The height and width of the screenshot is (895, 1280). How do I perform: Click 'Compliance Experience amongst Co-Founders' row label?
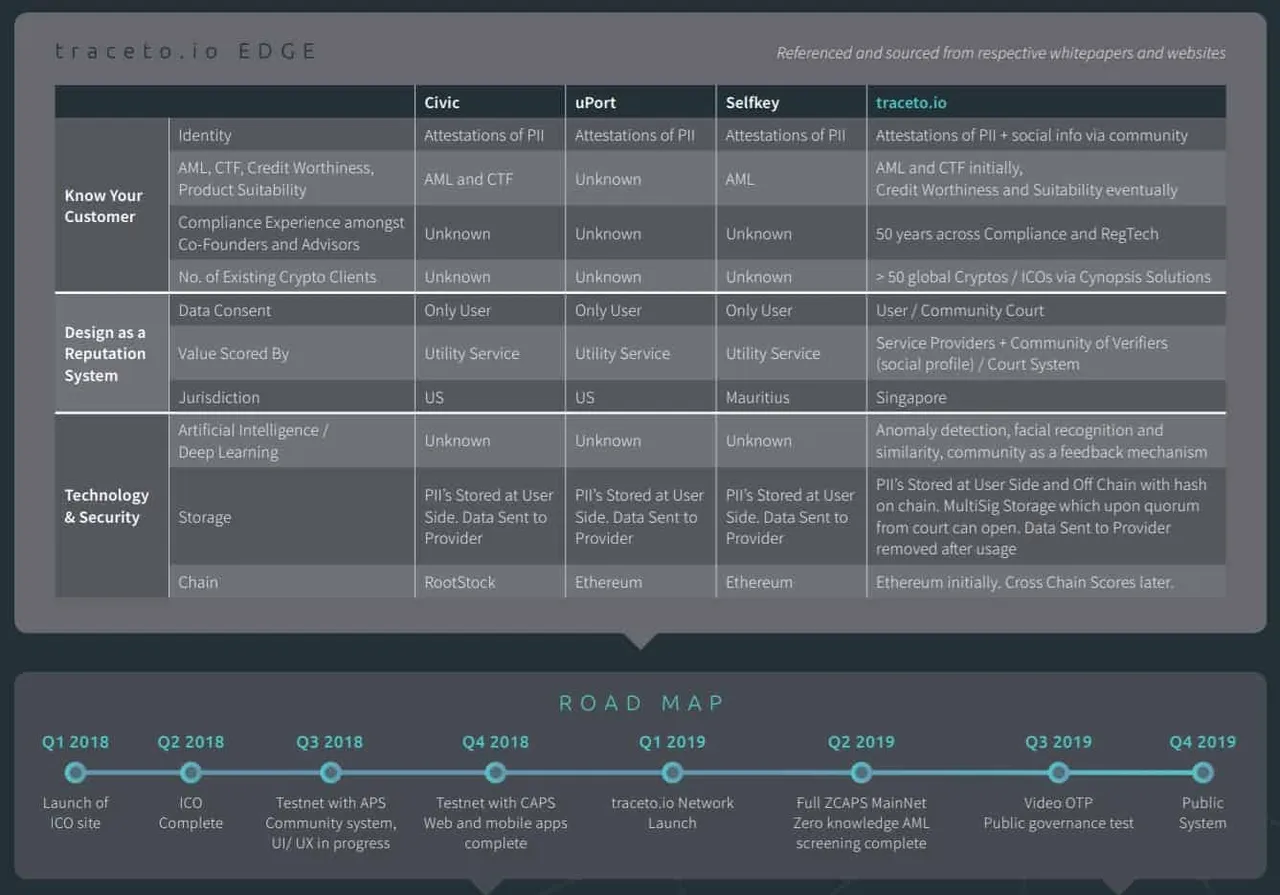coord(291,233)
